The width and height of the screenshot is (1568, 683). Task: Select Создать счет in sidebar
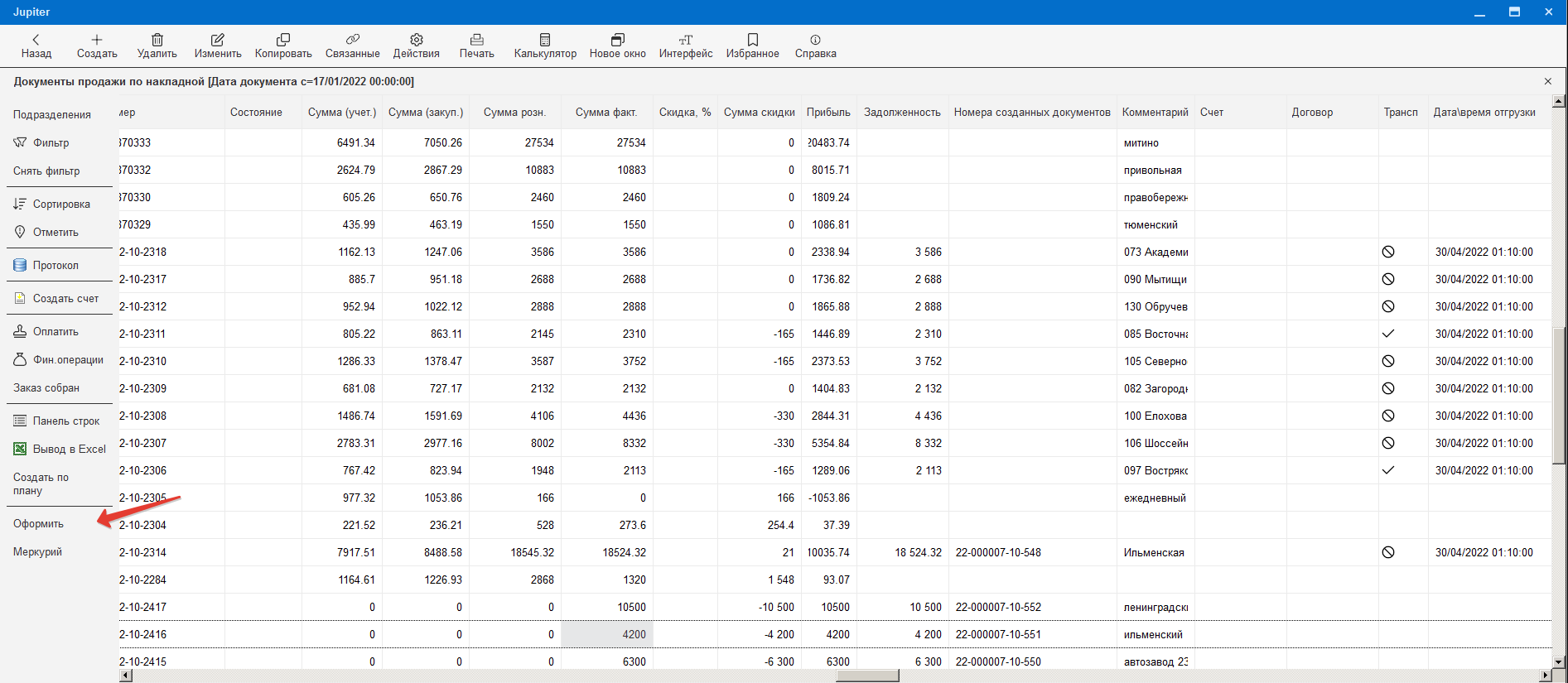[x=56, y=298]
